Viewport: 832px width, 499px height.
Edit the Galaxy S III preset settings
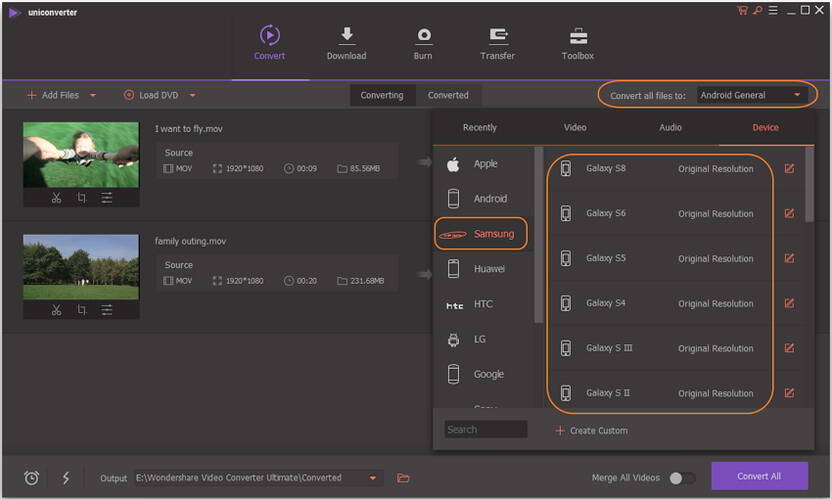[790, 348]
